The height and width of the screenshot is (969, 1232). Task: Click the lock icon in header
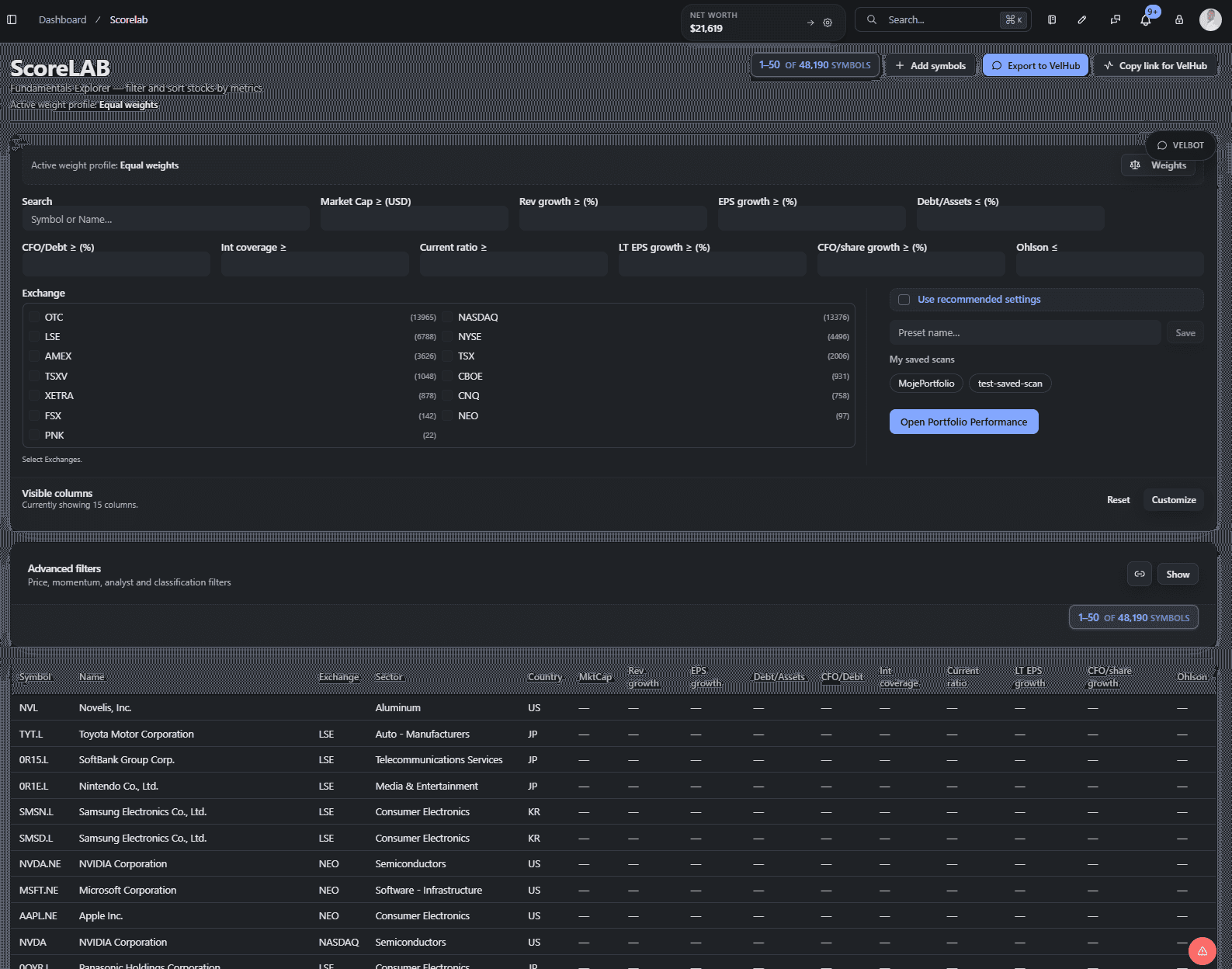click(x=1179, y=19)
